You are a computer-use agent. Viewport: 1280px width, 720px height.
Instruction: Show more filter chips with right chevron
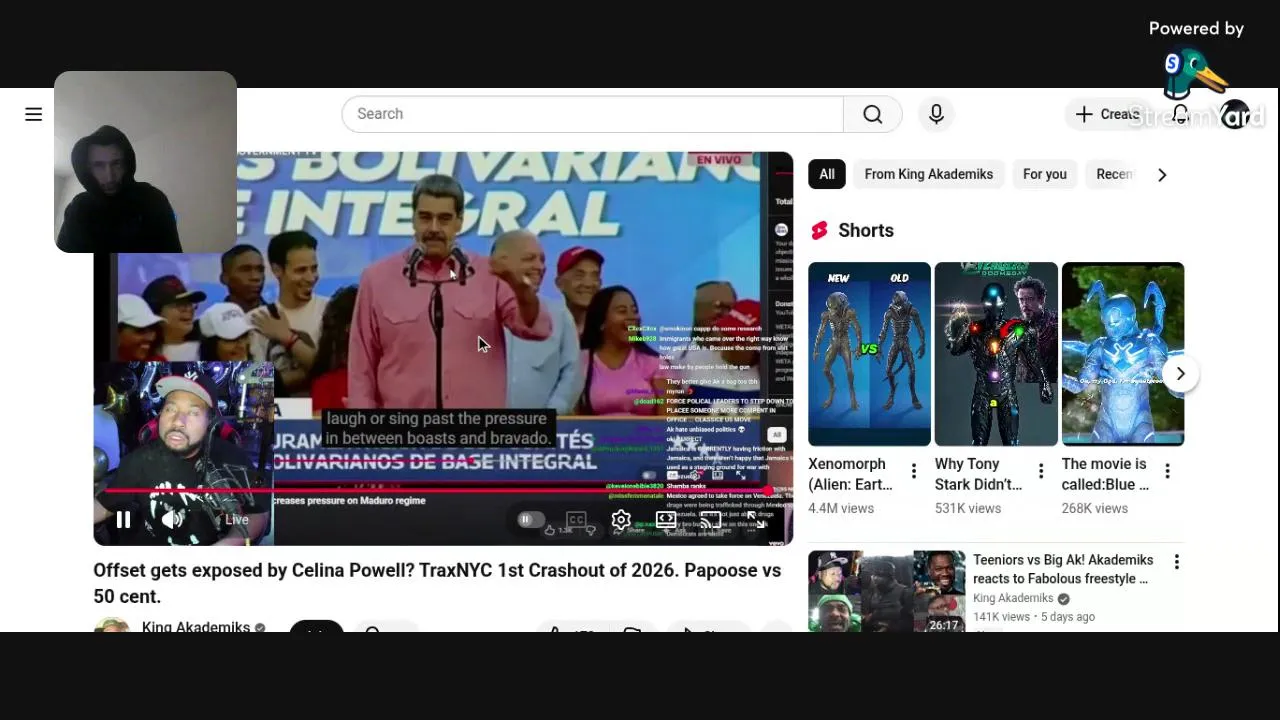click(1162, 175)
